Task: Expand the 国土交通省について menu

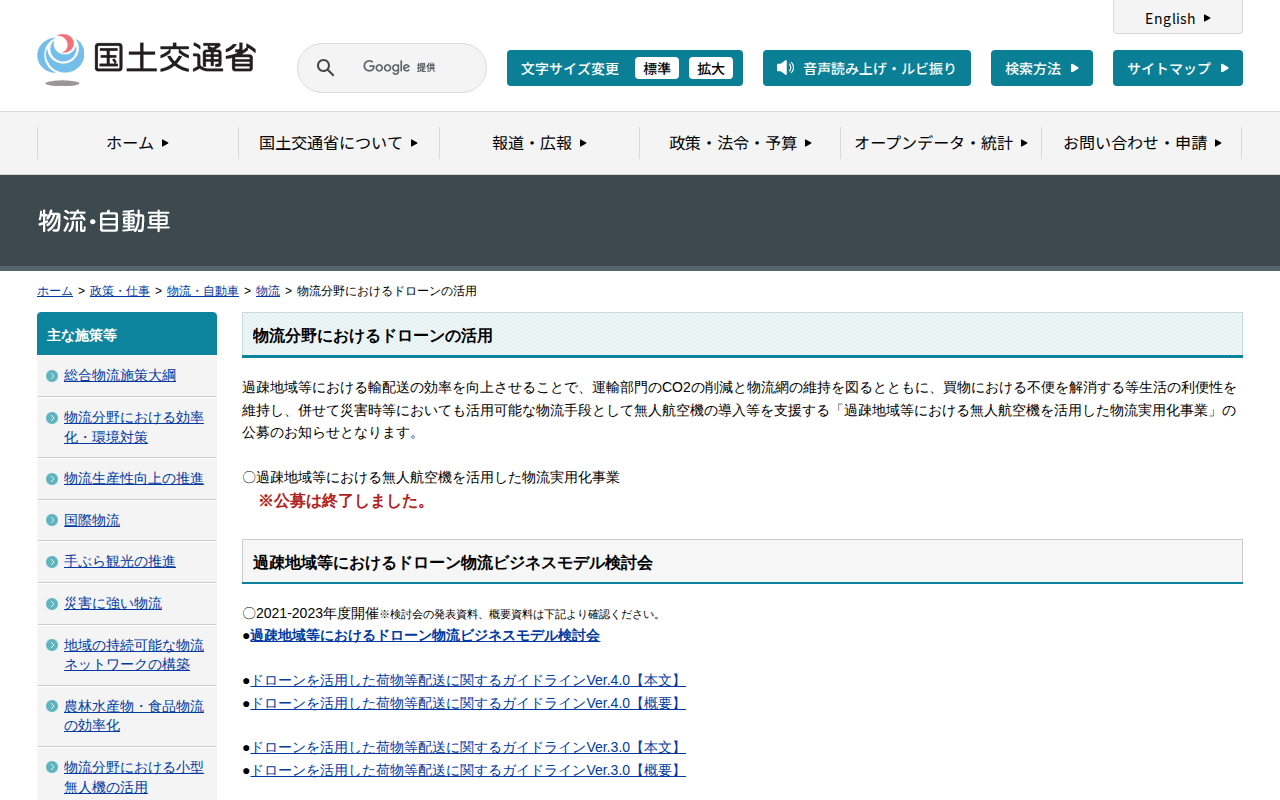Action: [338, 143]
